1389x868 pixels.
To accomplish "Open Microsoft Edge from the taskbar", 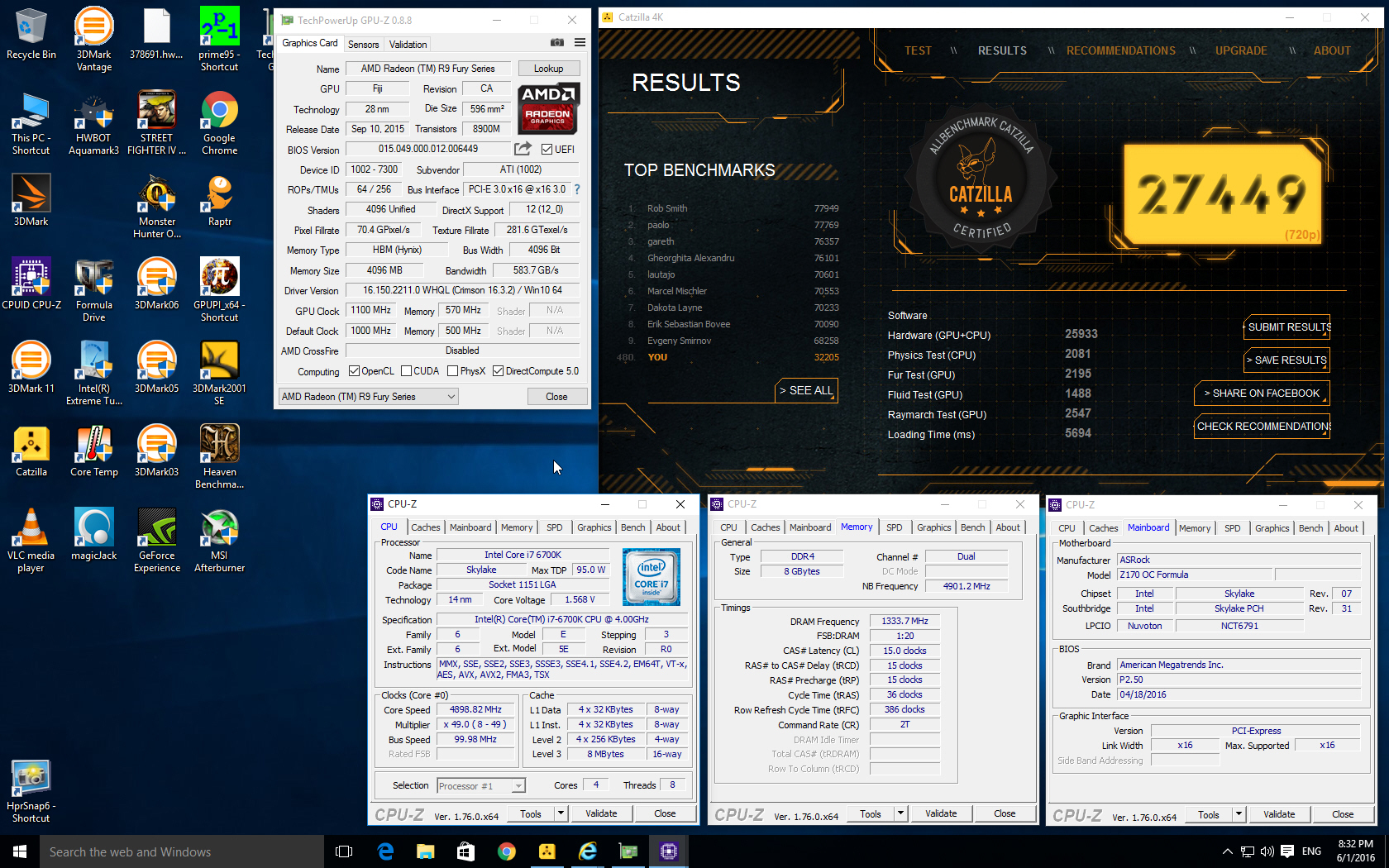I will [385, 851].
